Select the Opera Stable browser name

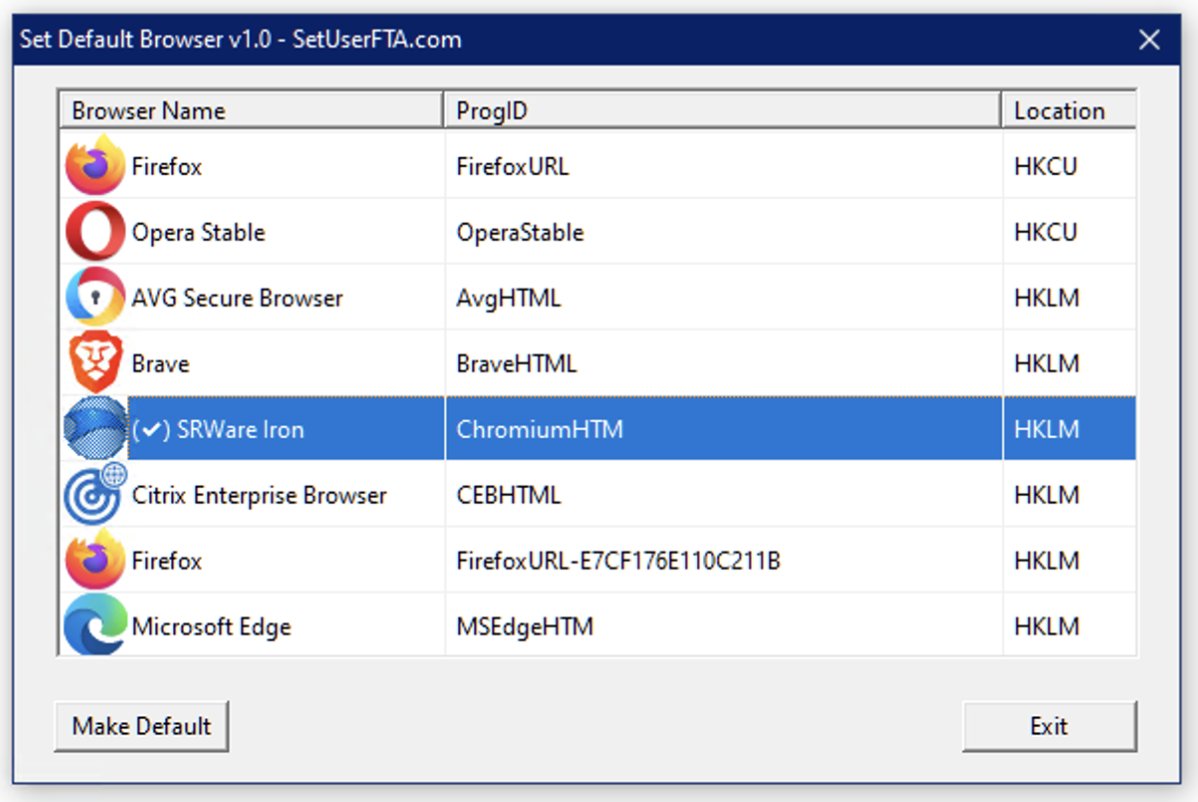coord(199,231)
